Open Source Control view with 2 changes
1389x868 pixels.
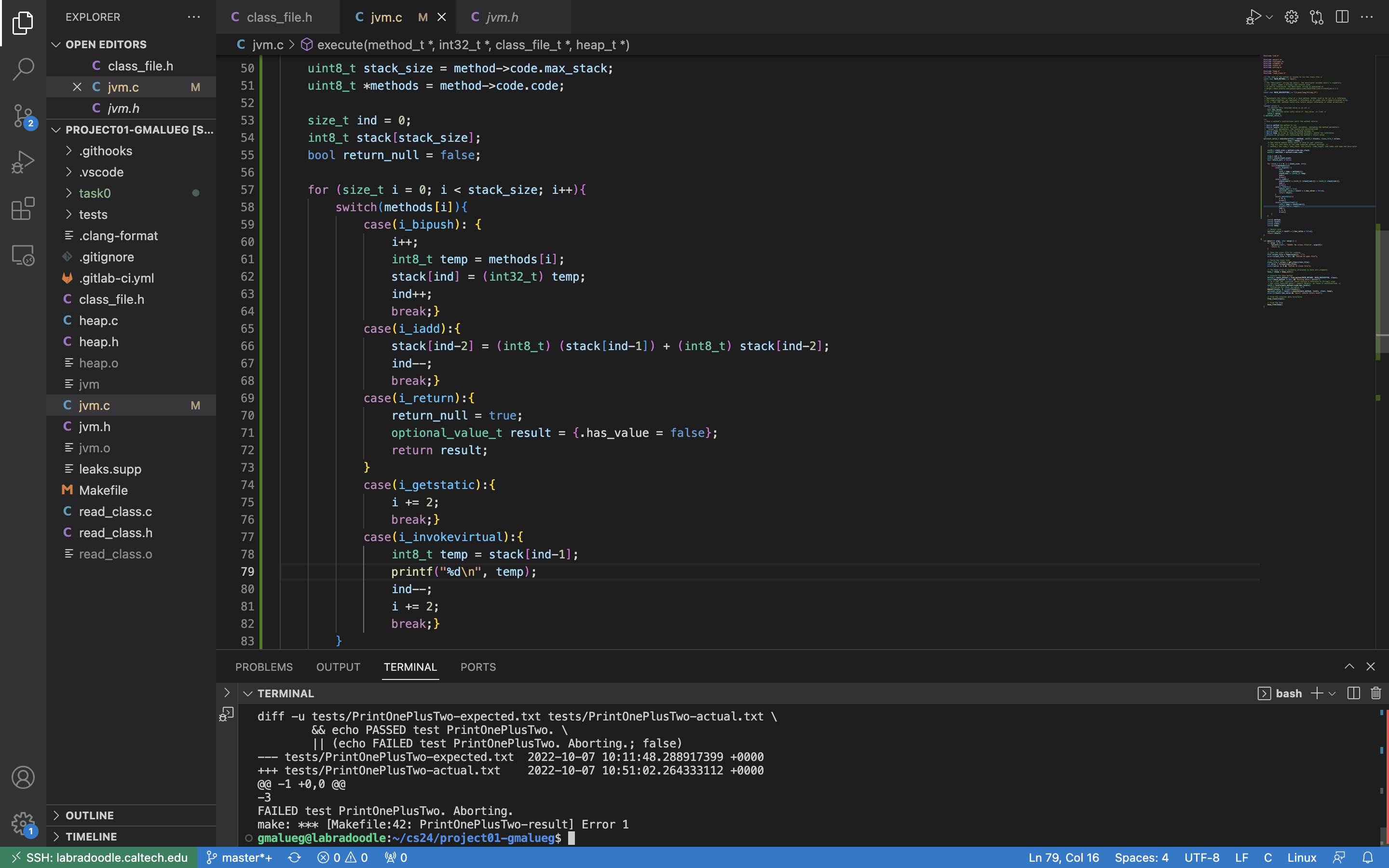coord(23,115)
